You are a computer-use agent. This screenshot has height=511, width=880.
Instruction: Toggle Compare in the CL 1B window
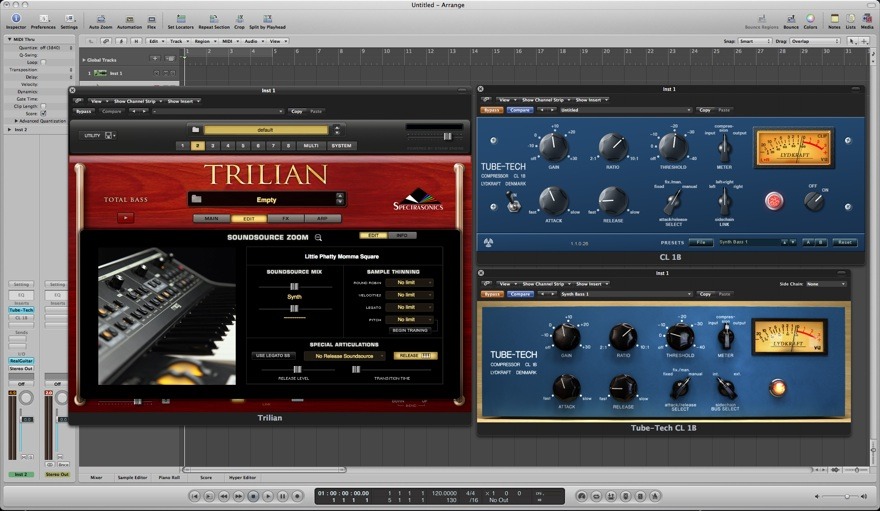(520, 110)
